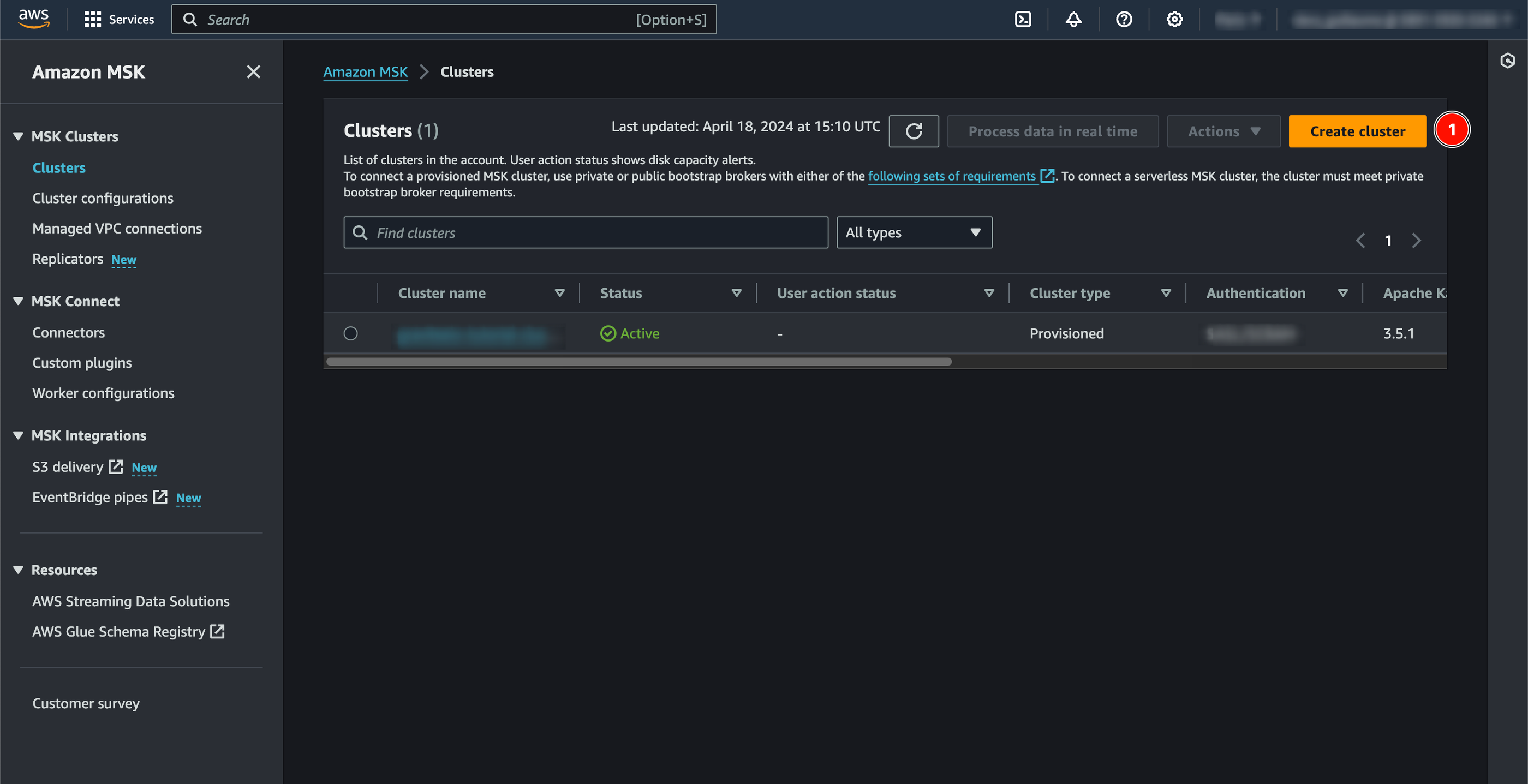This screenshot has width=1528, height=784.
Task: Open the Services grid menu
Action: [118, 20]
